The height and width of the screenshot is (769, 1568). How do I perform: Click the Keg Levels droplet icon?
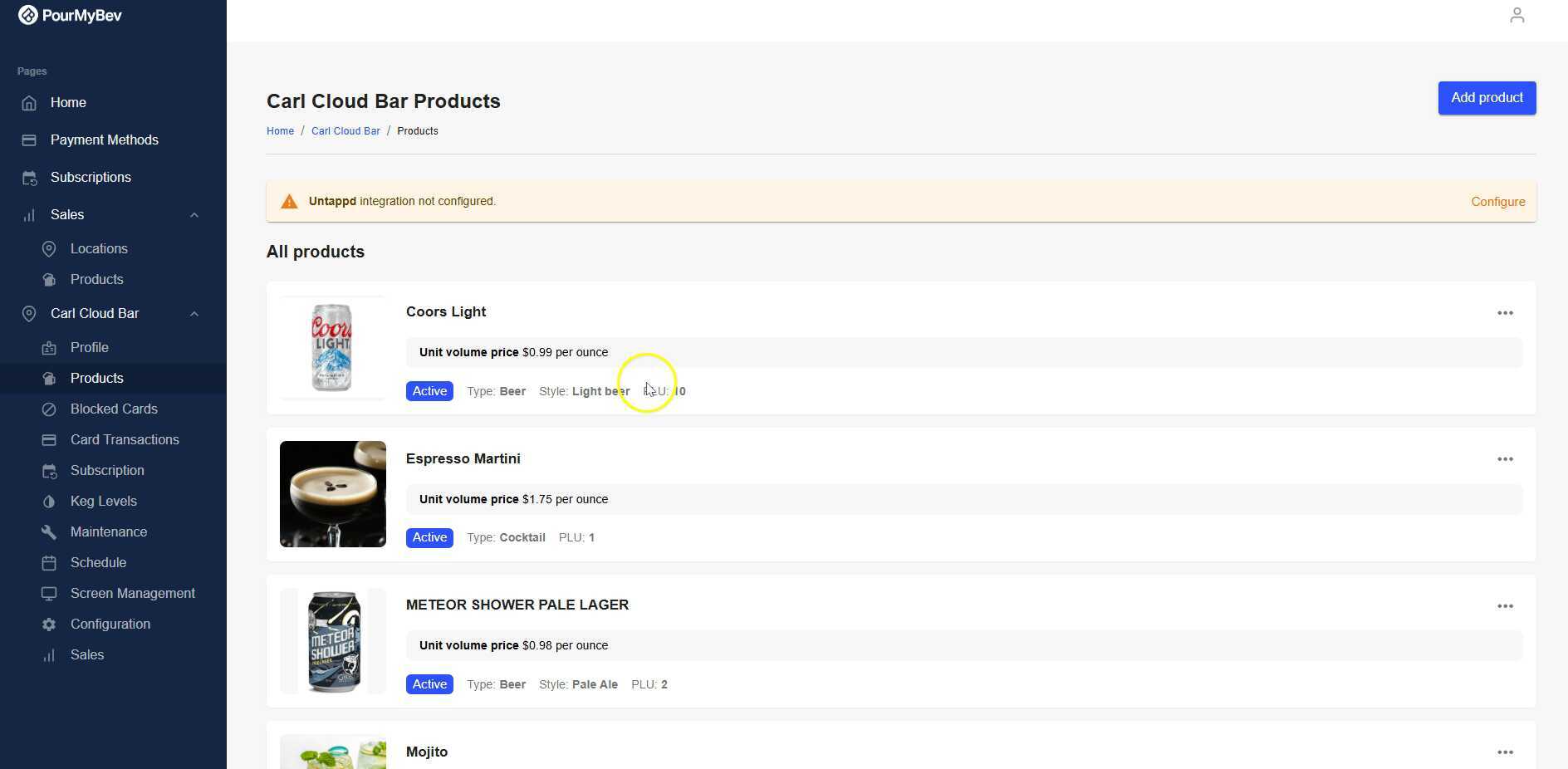click(49, 502)
